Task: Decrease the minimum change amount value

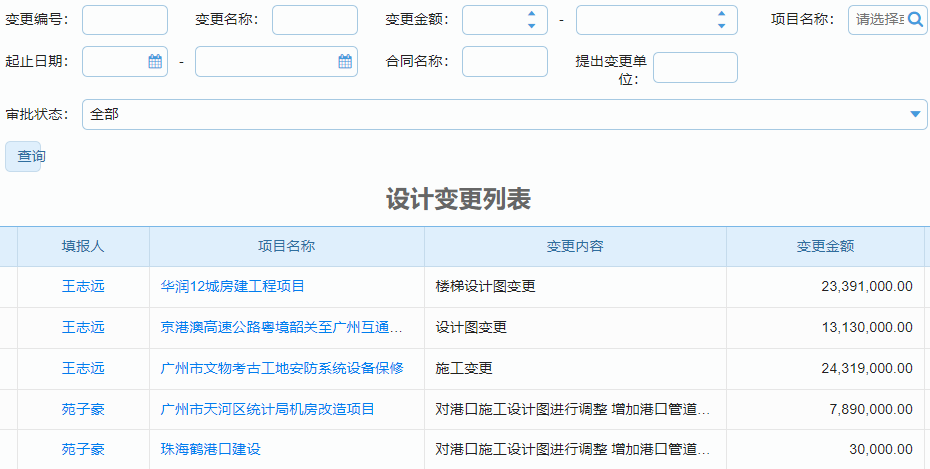Action: pyautogui.click(x=531, y=26)
